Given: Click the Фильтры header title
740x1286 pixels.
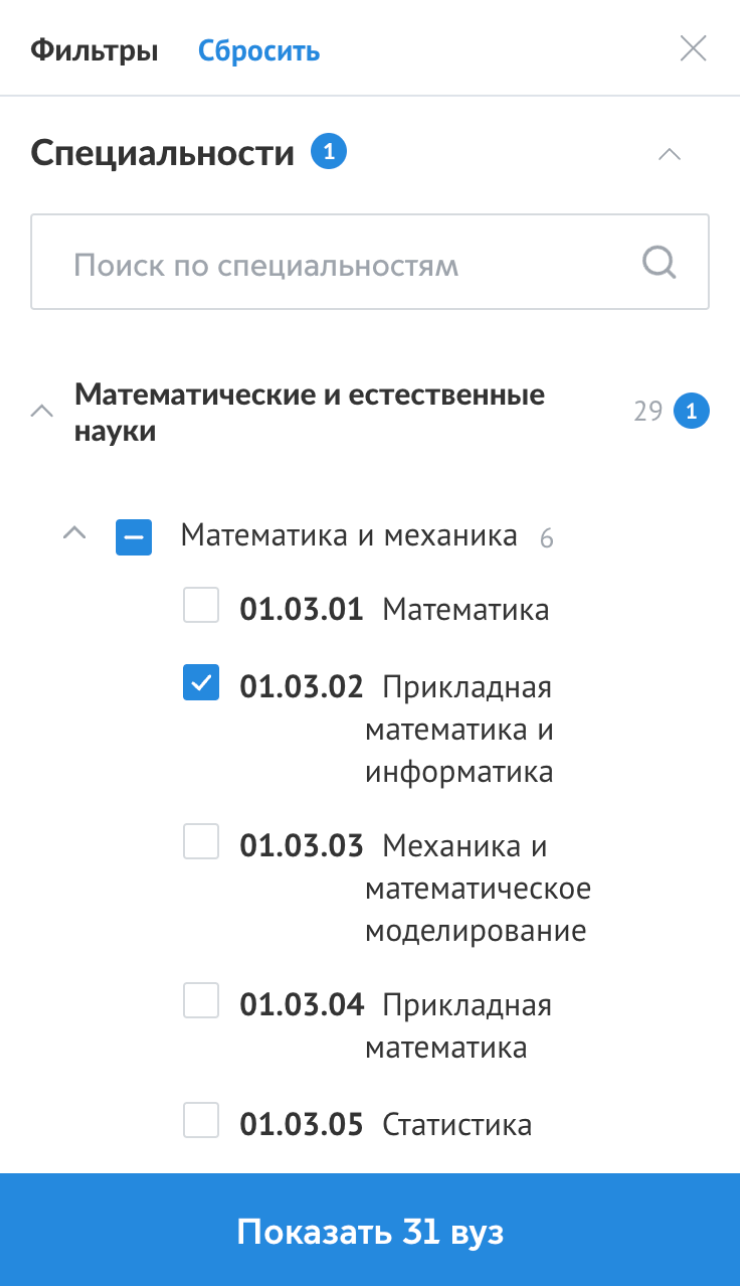Looking at the screenshot, I should [x=94, y=51].
